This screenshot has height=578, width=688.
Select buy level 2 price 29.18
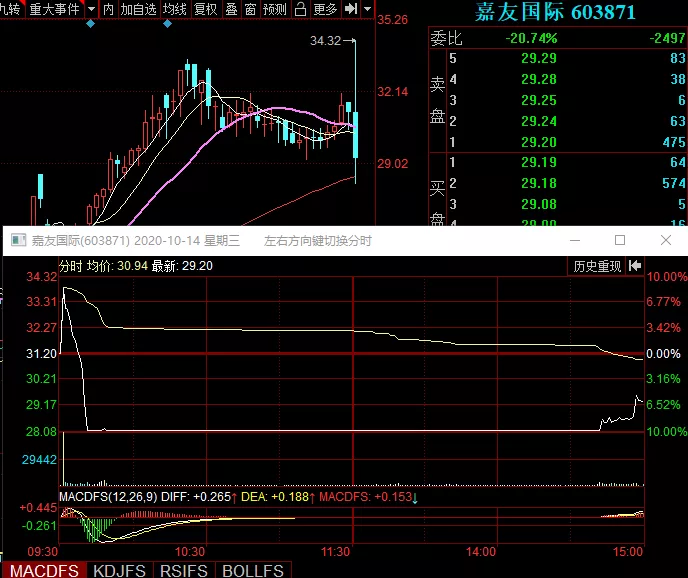pyautogui.click(x=539, y=183)
